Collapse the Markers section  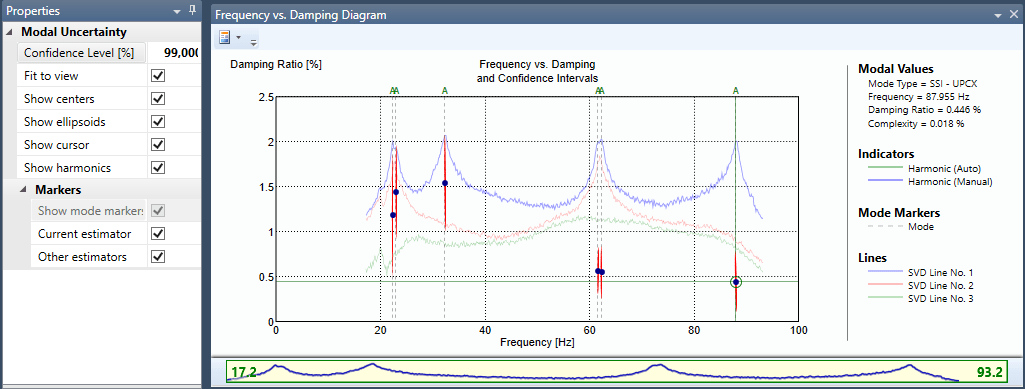click(x=23, y=190)
